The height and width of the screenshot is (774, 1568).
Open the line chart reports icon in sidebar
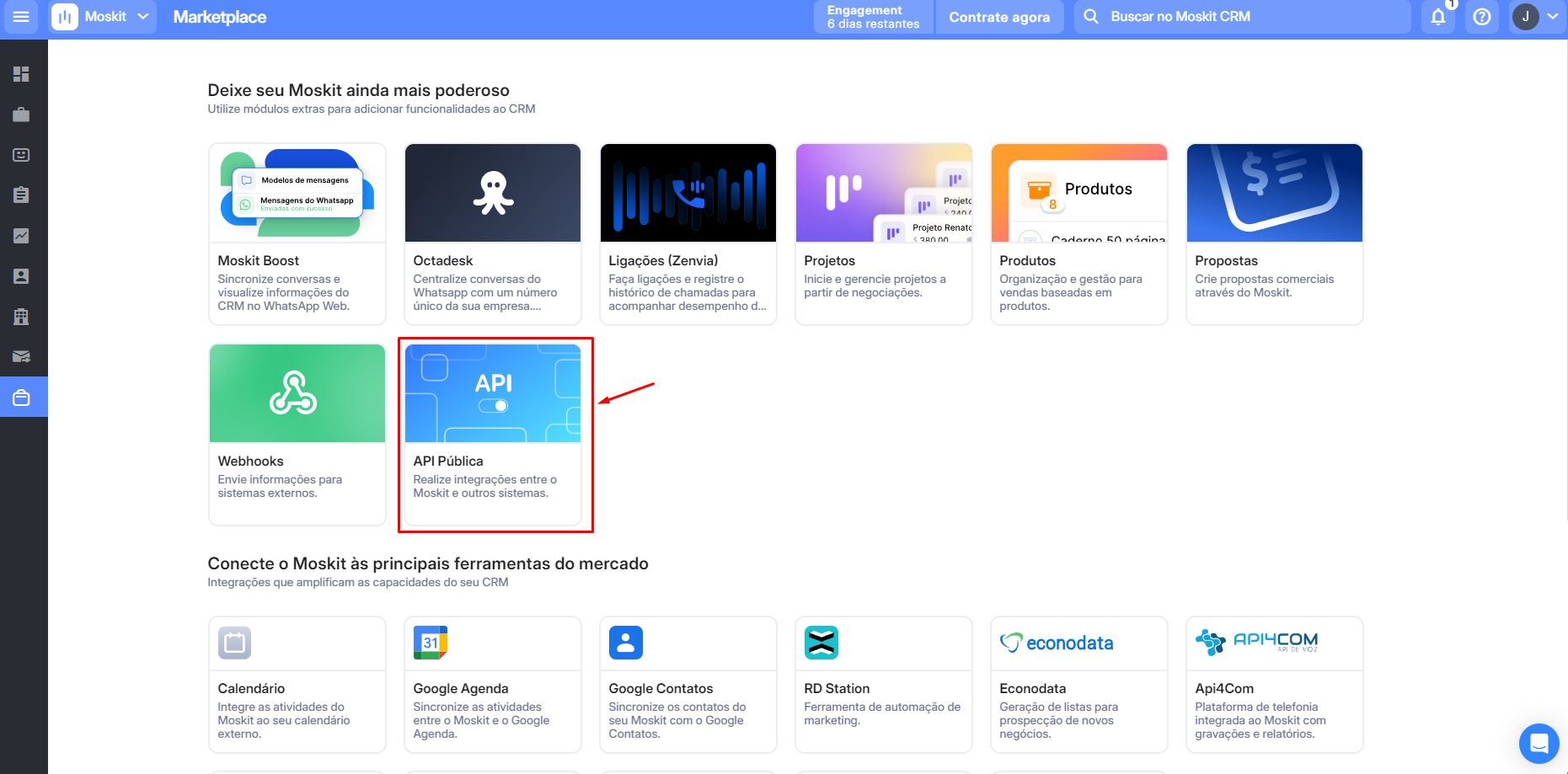point(21,236)
